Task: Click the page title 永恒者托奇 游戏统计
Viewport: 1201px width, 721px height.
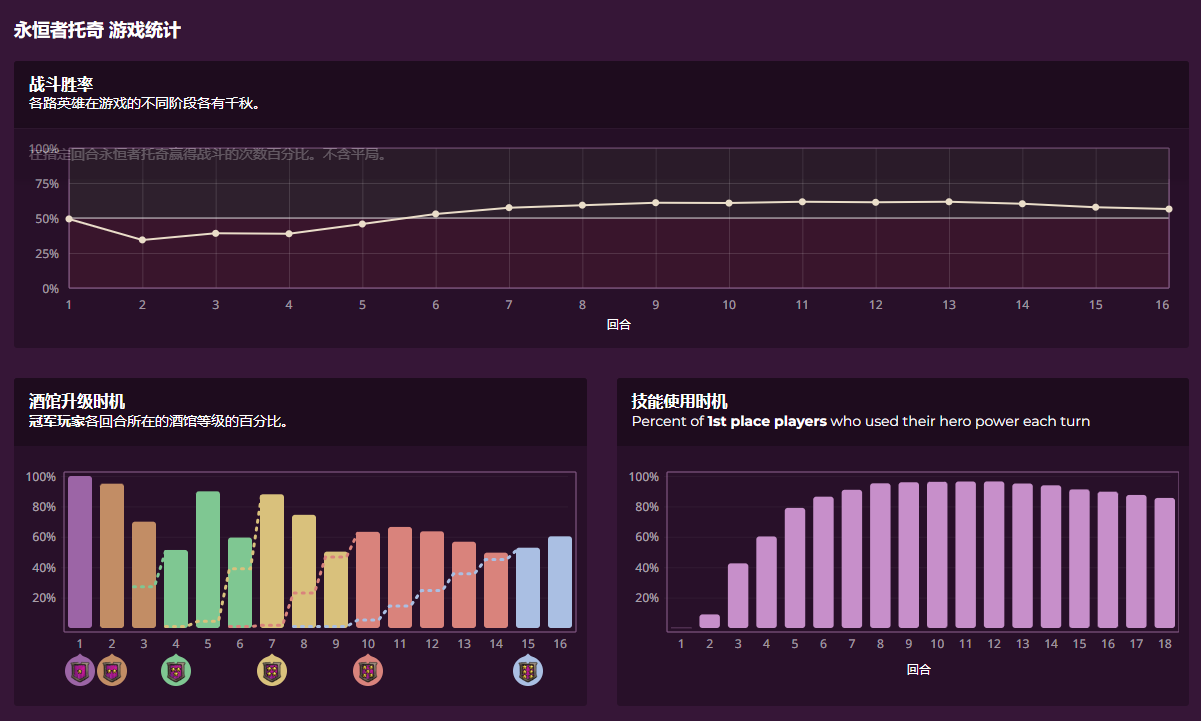Action: coord(97,30)
